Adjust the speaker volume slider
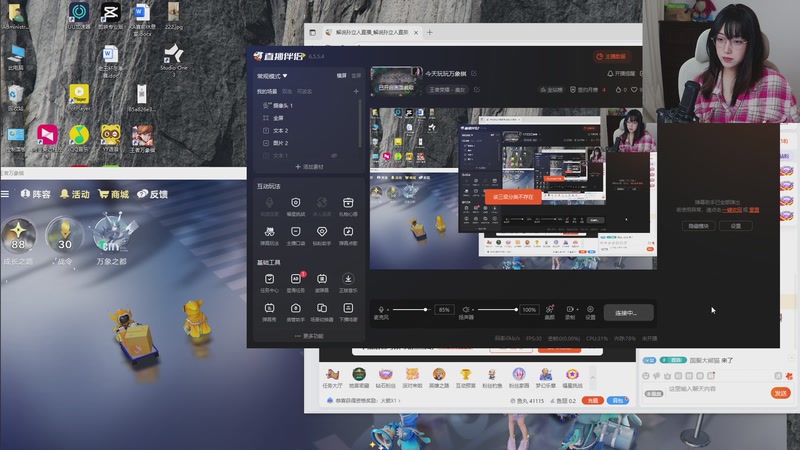Screen dimensions: 800x450 (x=497, y=310)
